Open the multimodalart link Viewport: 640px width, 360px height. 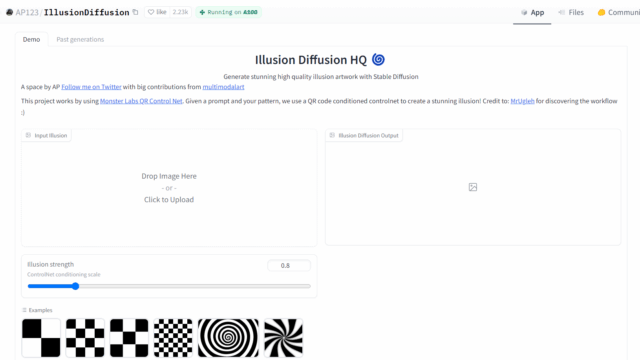pos(223,87)
